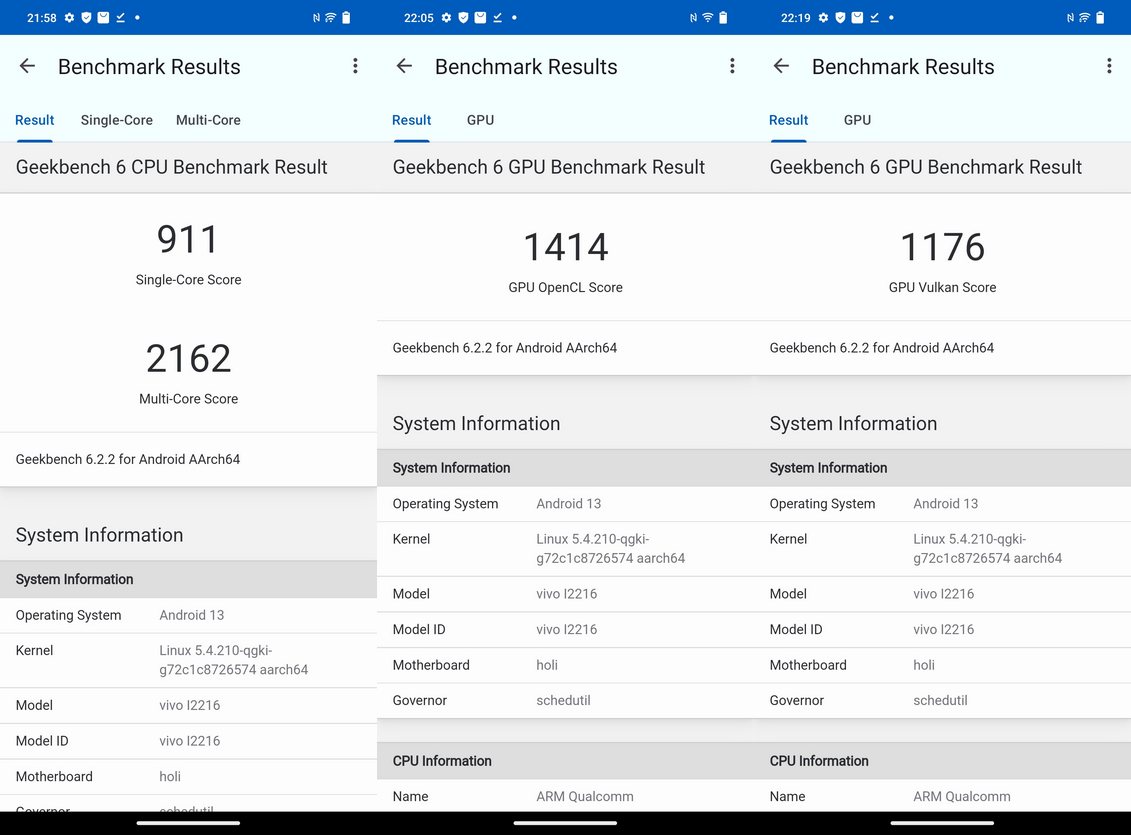Open GPU tab on OpenCL screen
This screenshot has height=835, width=1131.
point(480,120)
